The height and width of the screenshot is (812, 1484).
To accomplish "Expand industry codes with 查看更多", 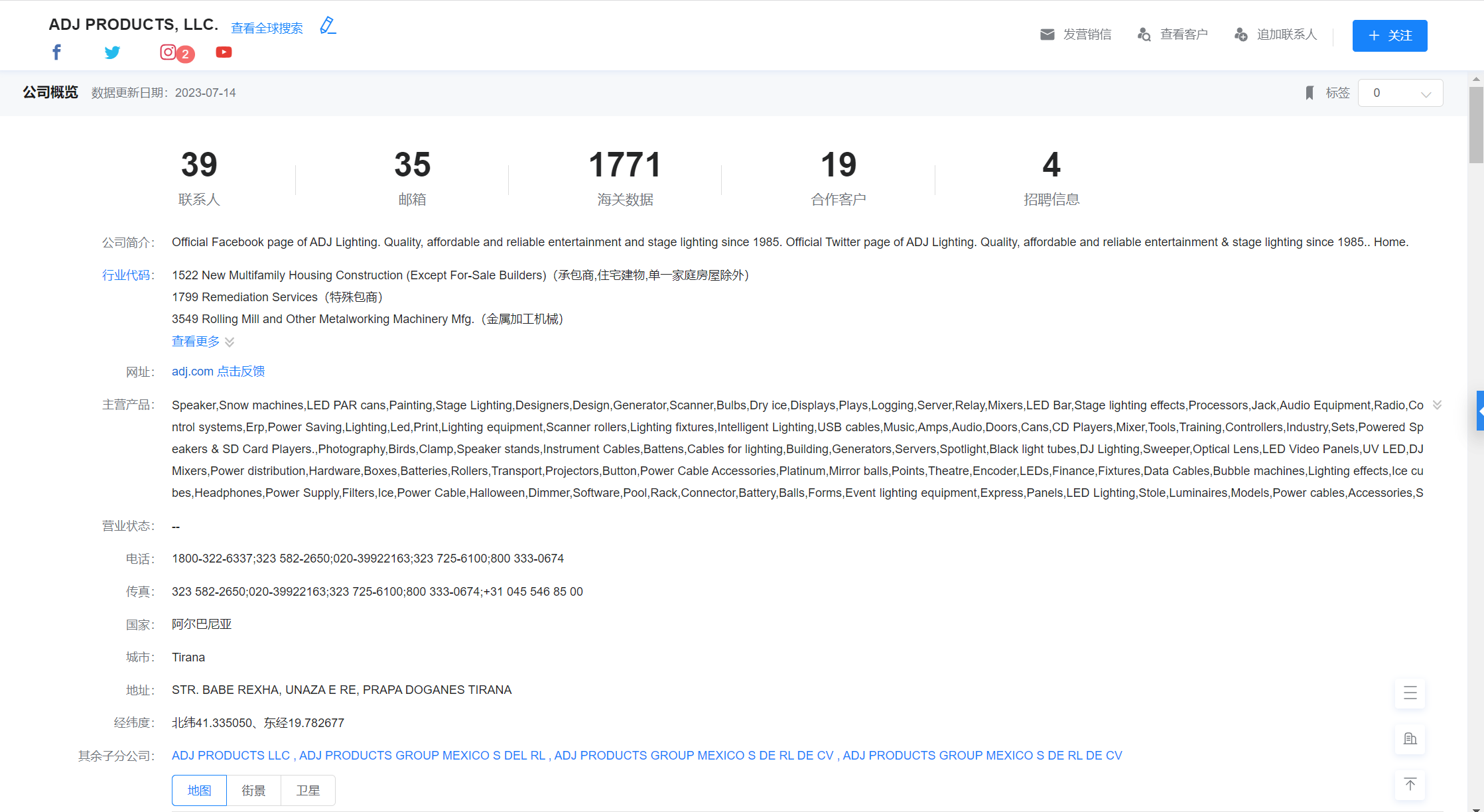I will pos(203,342).
